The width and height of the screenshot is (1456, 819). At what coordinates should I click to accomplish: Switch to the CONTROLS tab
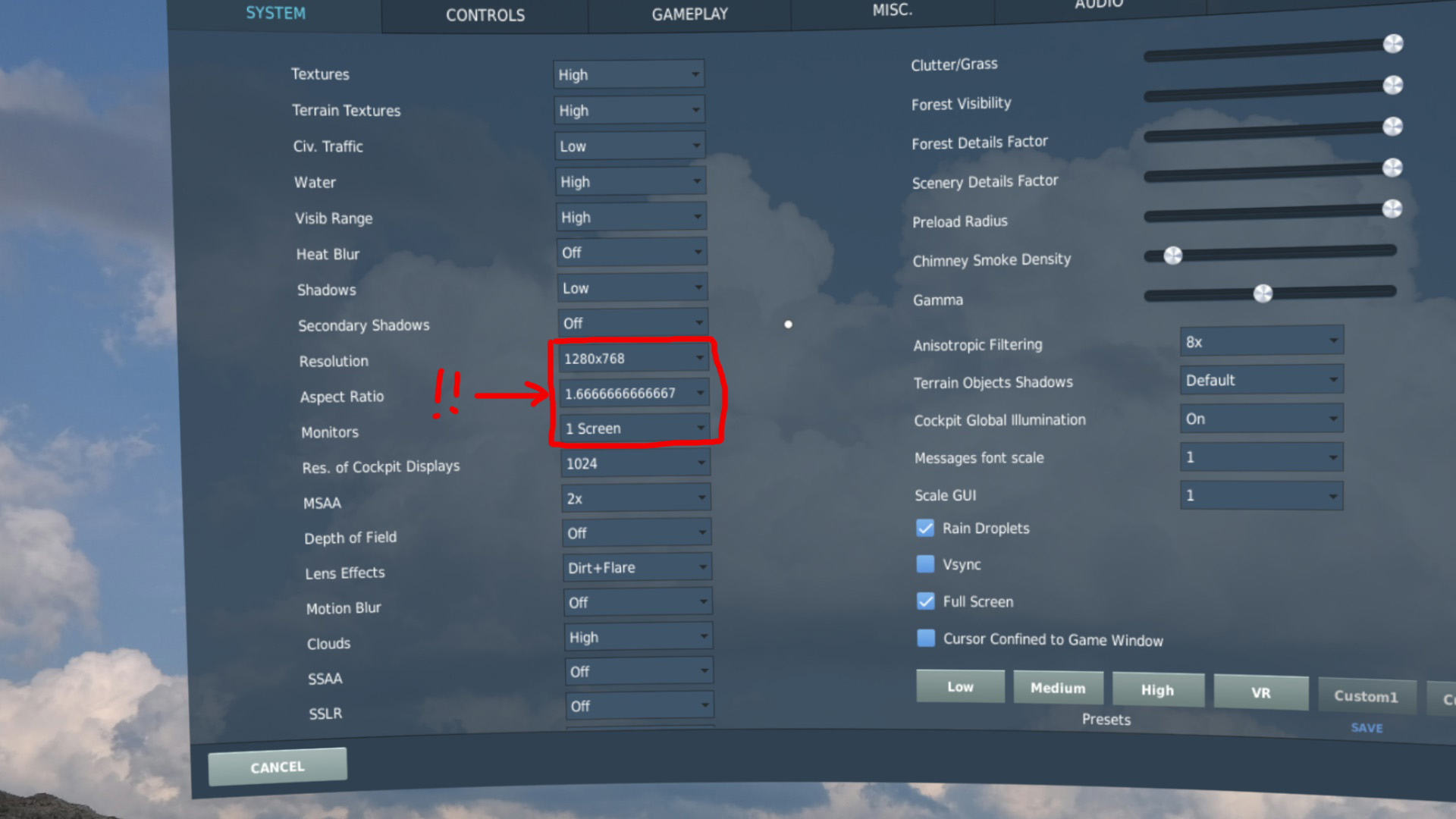pos(485,15)
